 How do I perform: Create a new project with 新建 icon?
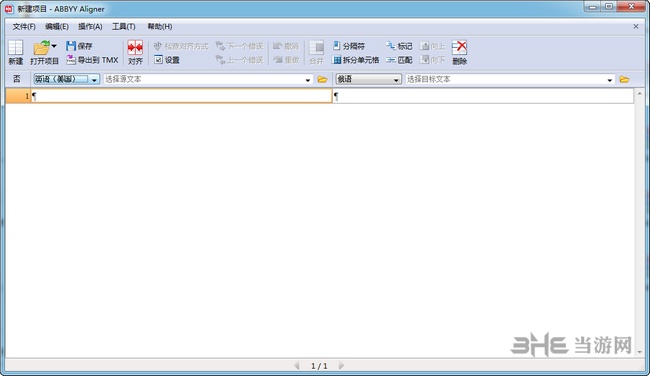tap(15, 52)
